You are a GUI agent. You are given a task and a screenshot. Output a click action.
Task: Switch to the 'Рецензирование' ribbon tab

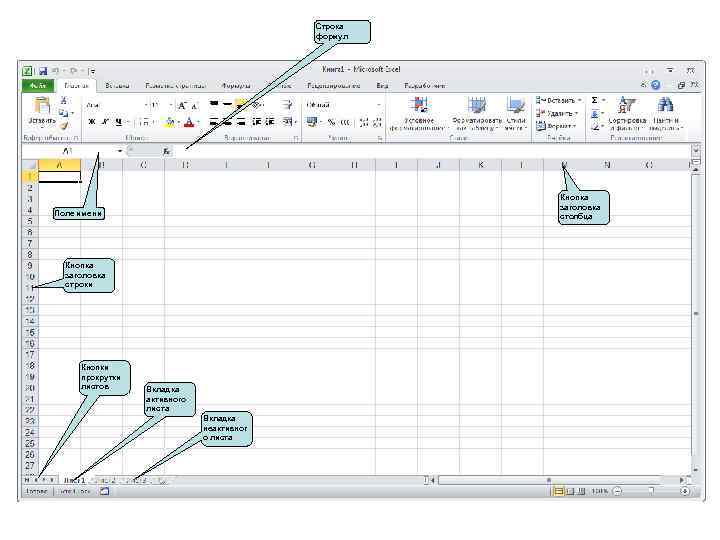point(333,85)
